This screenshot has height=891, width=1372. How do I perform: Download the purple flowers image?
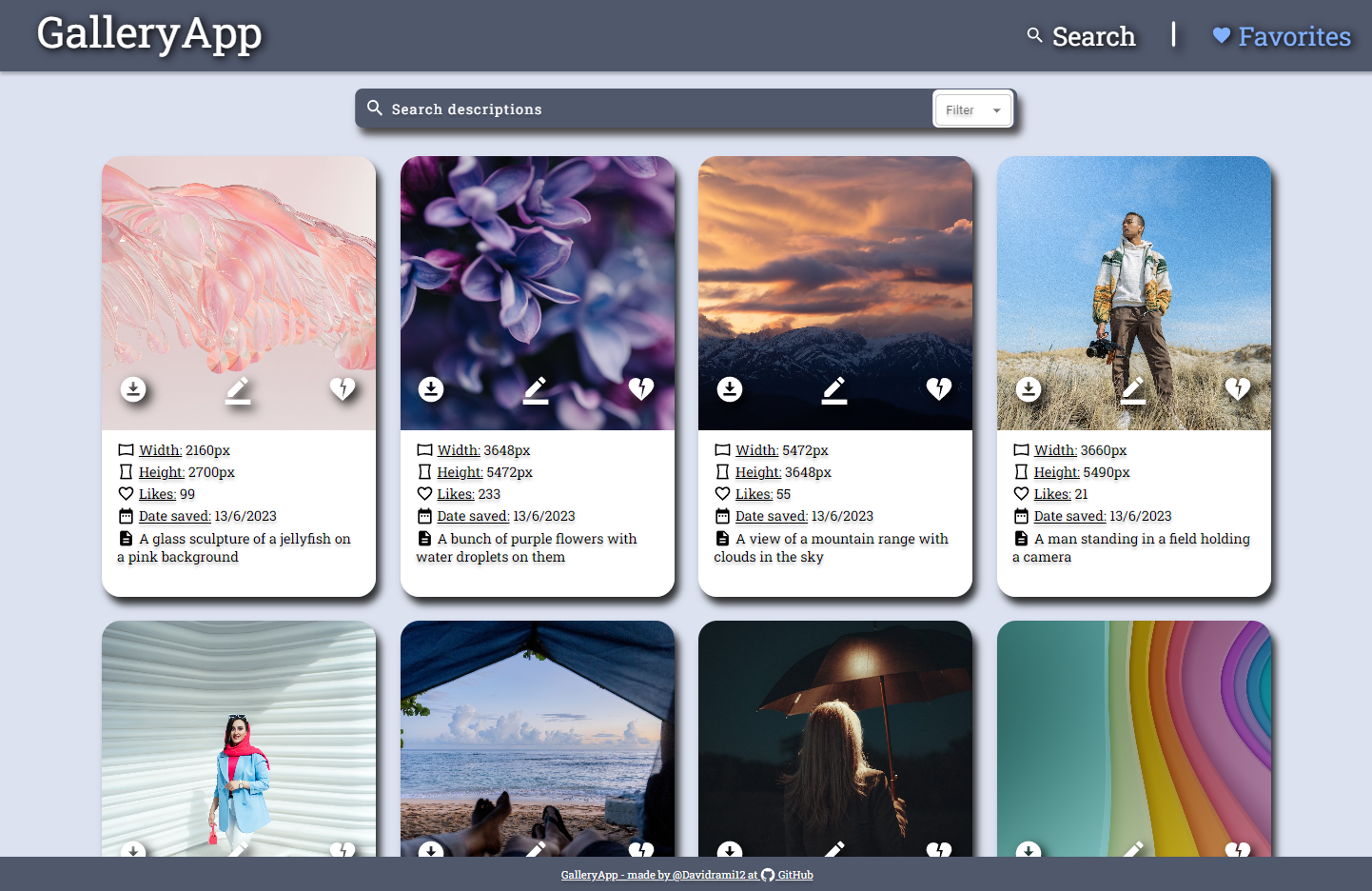(x=431, y=389)
